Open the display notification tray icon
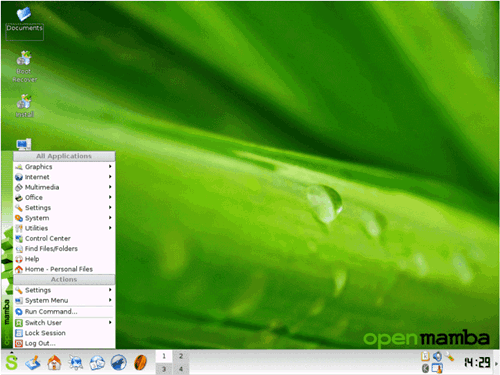Viewport: 500px width, 375px height. point(437,368)
